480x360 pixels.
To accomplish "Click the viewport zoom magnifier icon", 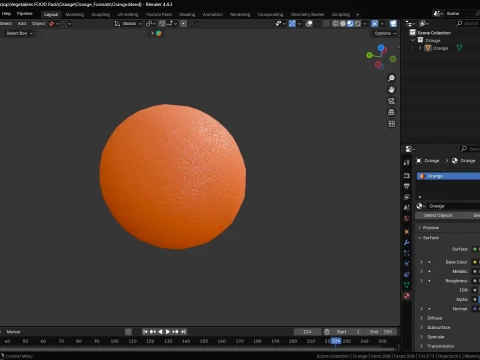I will click(391, 78).
